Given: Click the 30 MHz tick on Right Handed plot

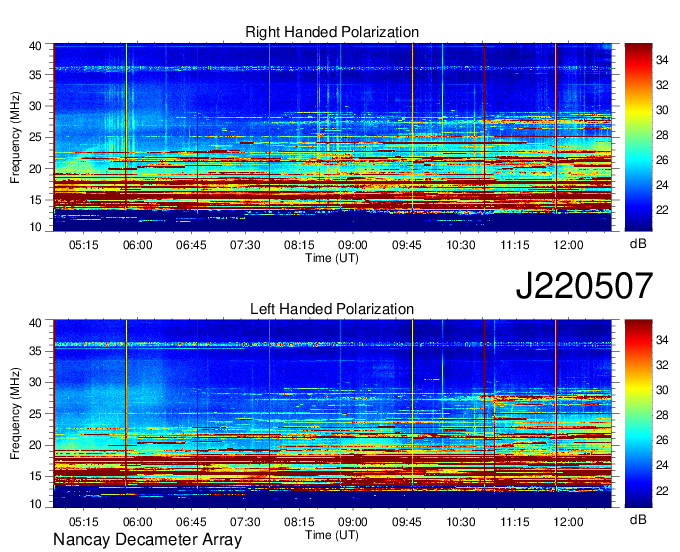Looking at the screenshot, I should pyautogui.click(x=36, y=106).
